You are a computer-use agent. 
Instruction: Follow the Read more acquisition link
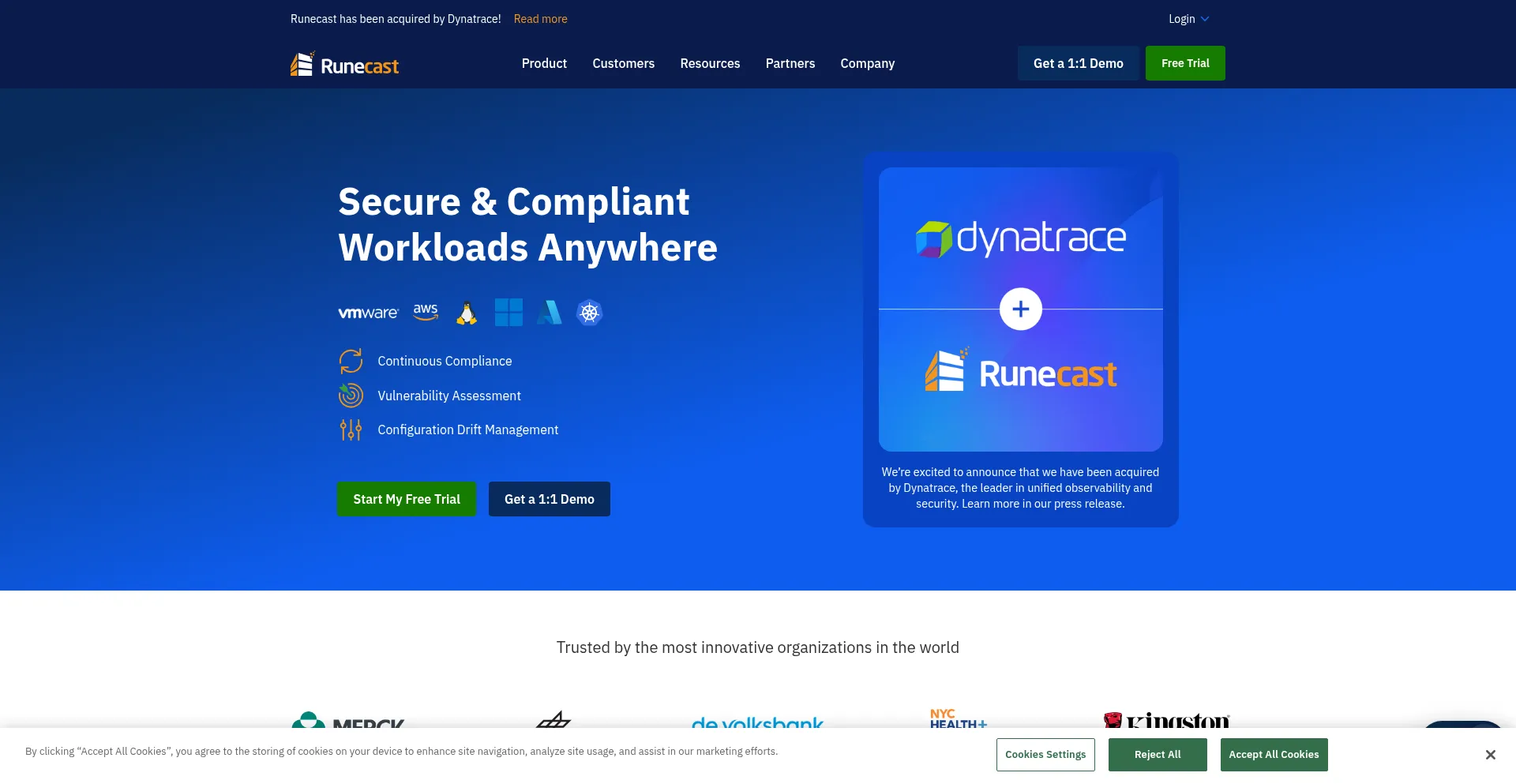pyautogui.click(x=540, y=19)
